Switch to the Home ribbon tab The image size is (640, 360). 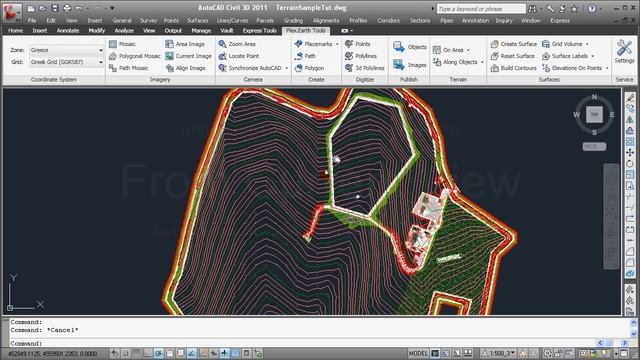pos(16,31)
